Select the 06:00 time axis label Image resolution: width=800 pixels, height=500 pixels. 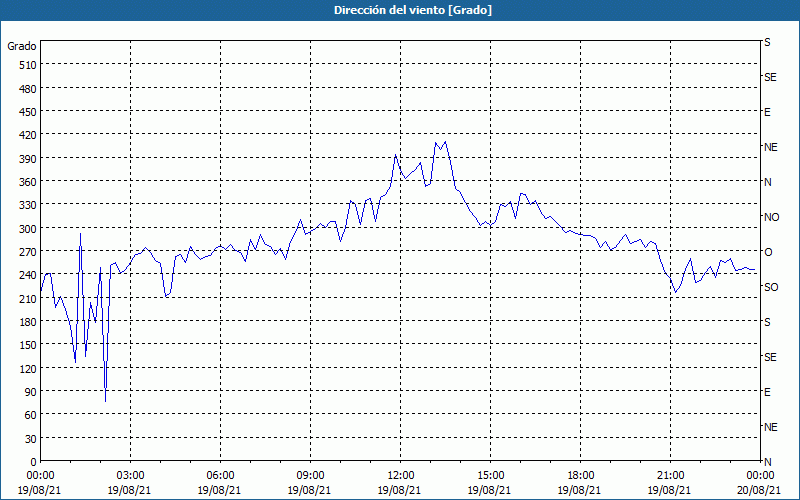(220, 476)
